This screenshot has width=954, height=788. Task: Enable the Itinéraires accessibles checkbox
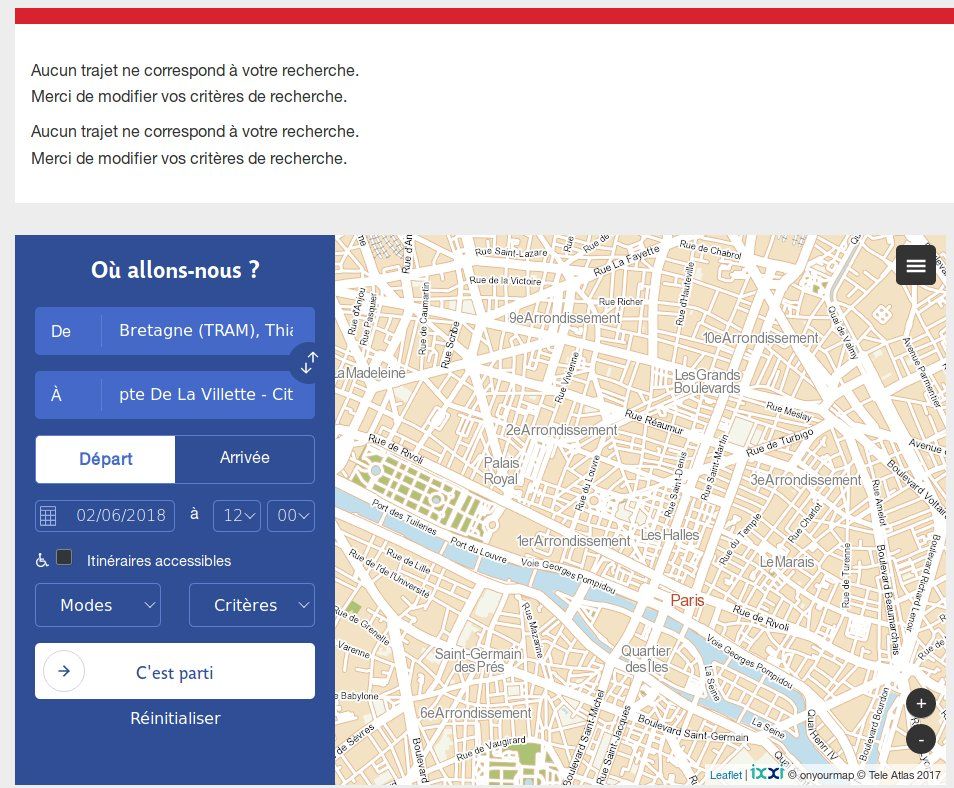64,558
